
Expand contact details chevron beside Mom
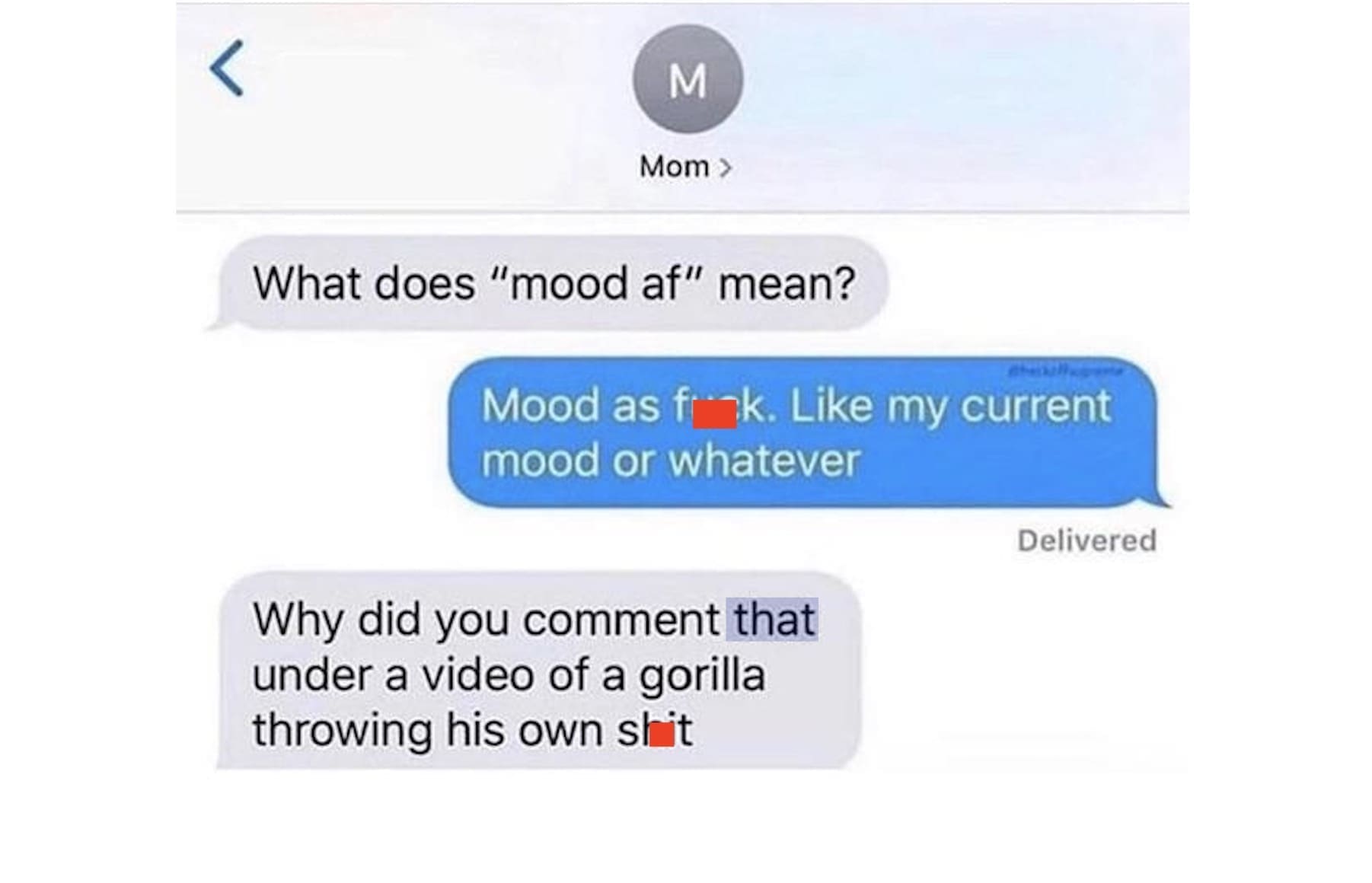point(725,167)
